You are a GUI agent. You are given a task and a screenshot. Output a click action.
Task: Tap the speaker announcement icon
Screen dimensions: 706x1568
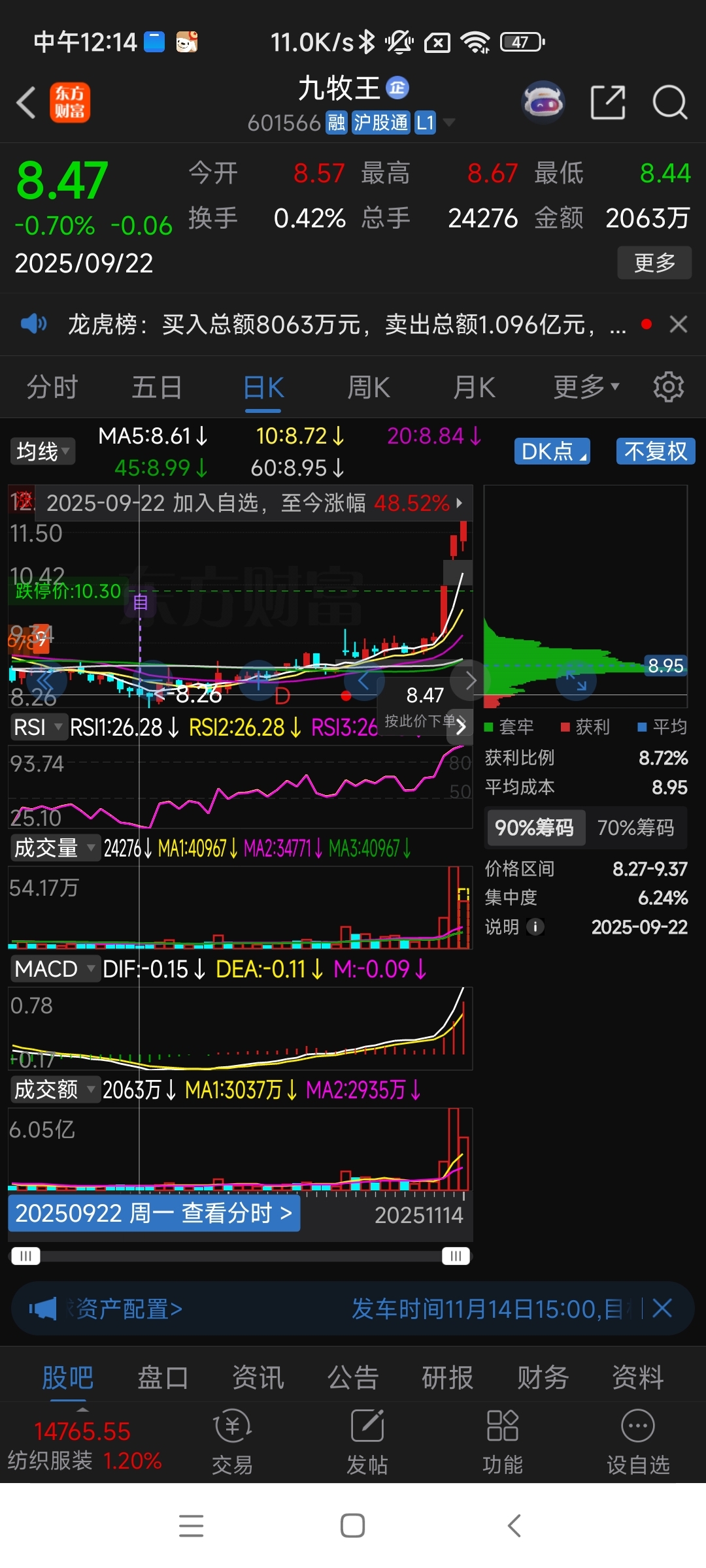33,323
